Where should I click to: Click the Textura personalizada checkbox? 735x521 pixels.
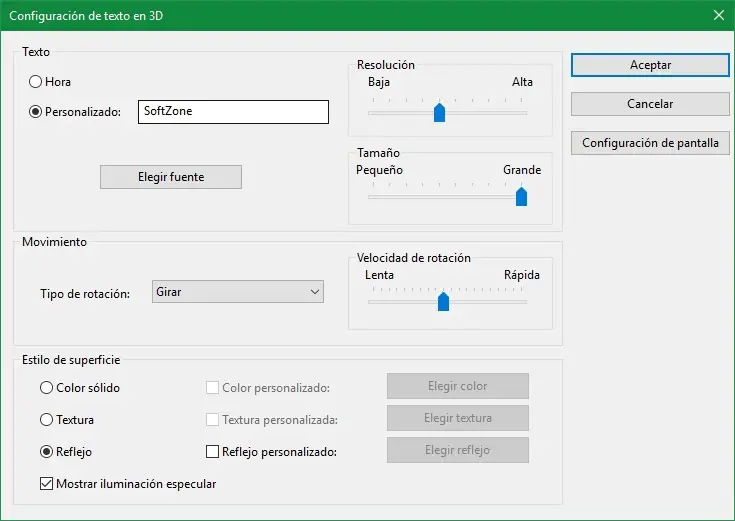point(212,419)
